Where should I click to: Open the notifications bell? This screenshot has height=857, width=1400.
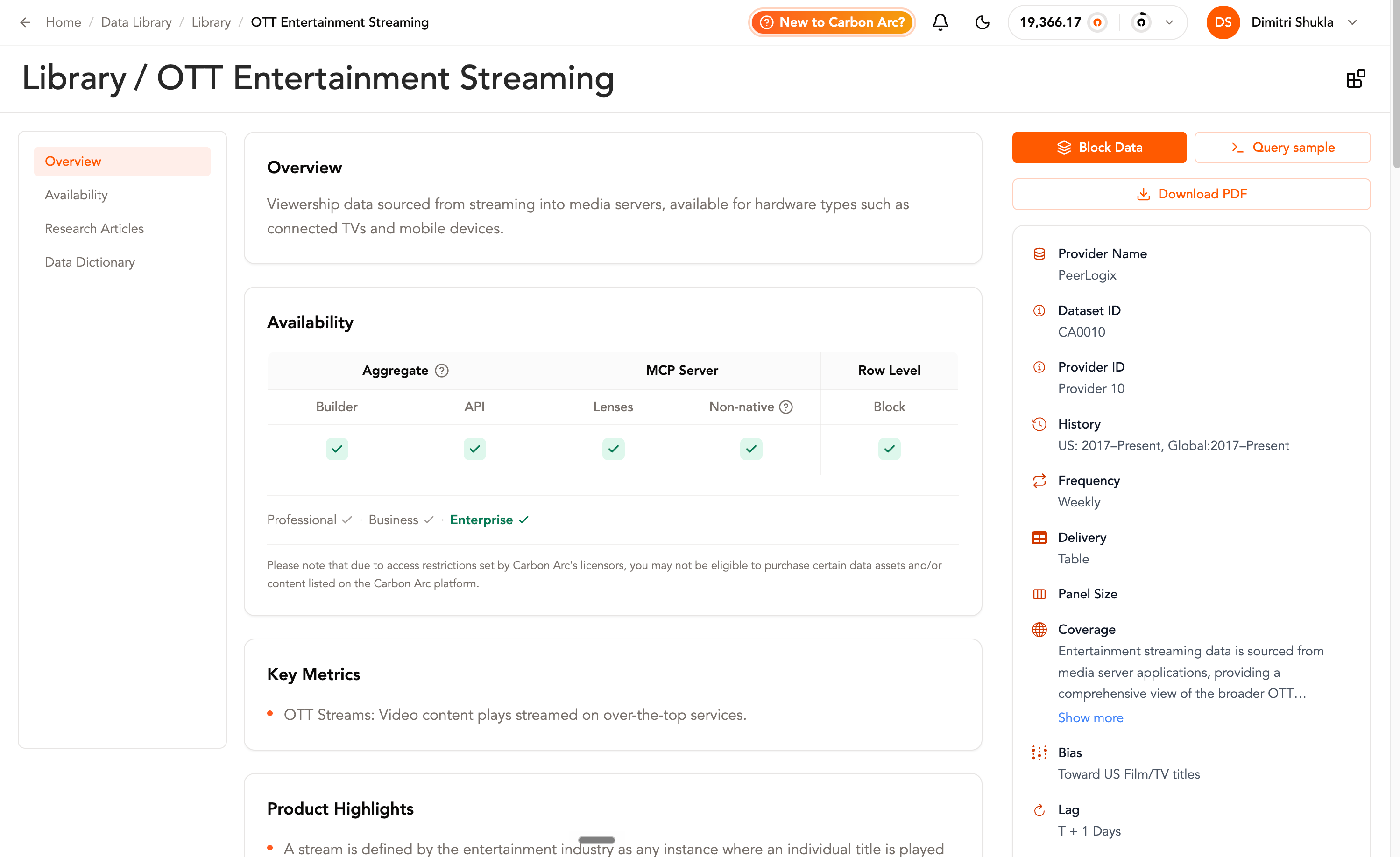point(940,22)
